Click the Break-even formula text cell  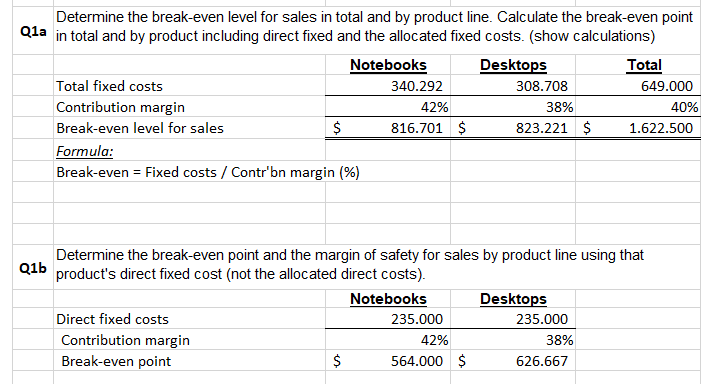tap(207, 172)
